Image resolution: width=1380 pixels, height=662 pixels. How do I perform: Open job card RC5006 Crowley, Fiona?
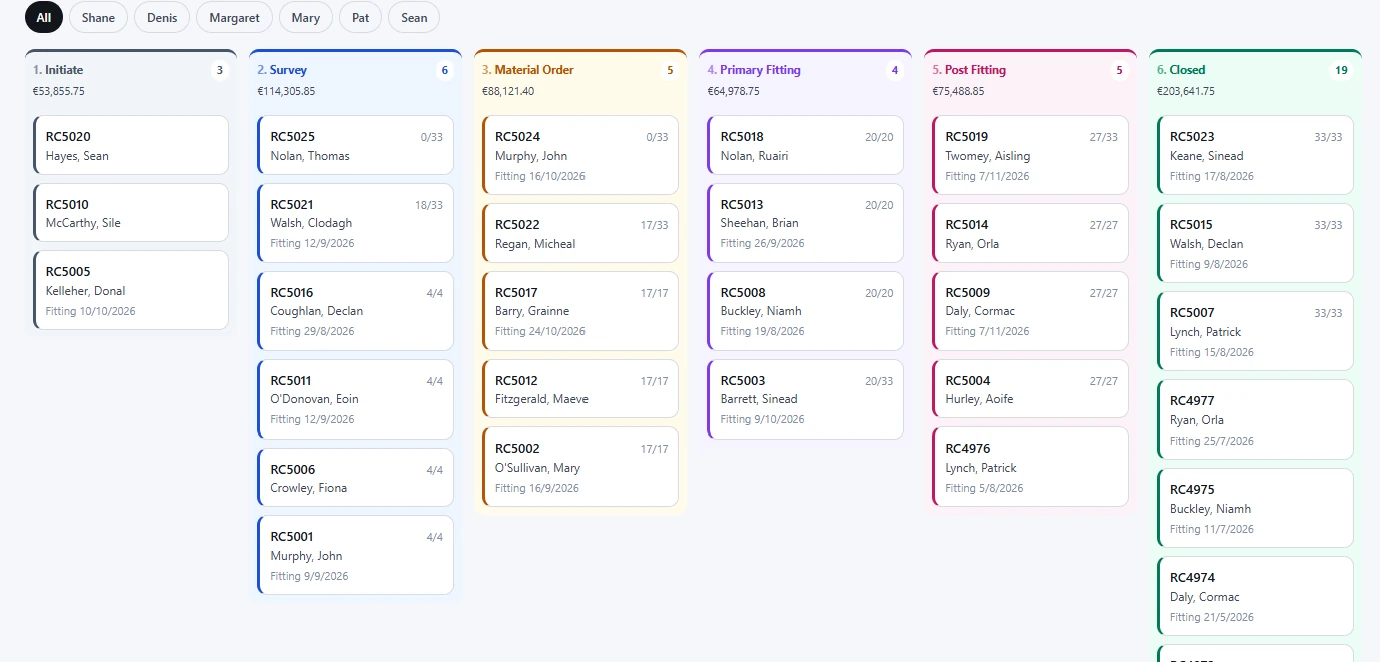(356, 478)
